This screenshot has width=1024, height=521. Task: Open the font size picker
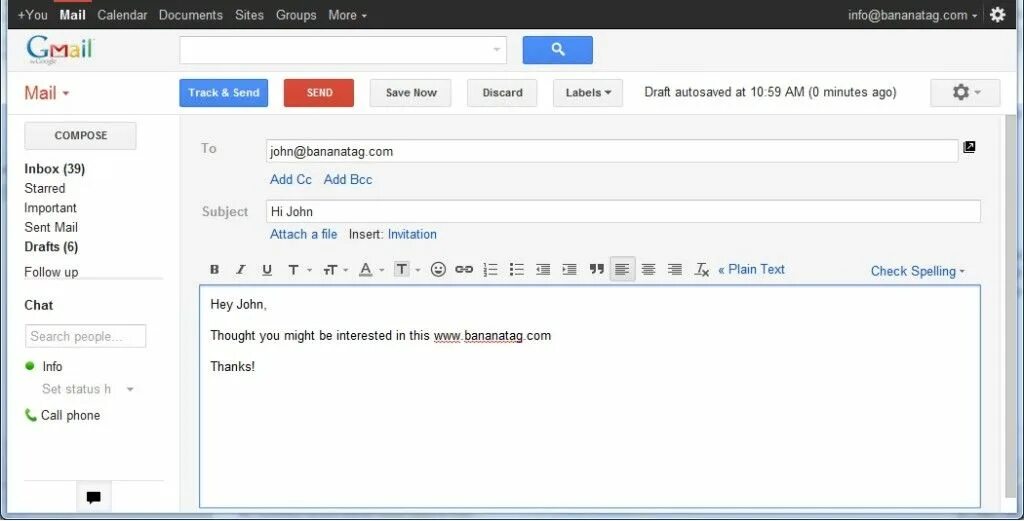pos(335,269)
